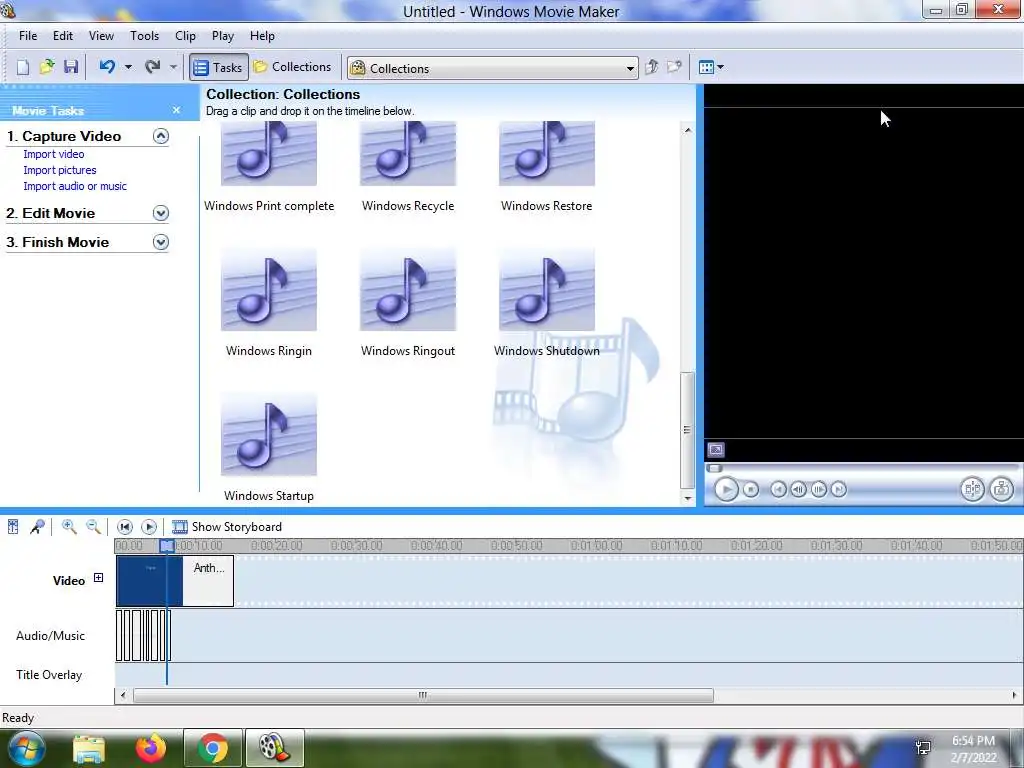Screen dimensions: 1024x768
Task: Open the Redo history dropdown arrow
Action: [173, 67]
